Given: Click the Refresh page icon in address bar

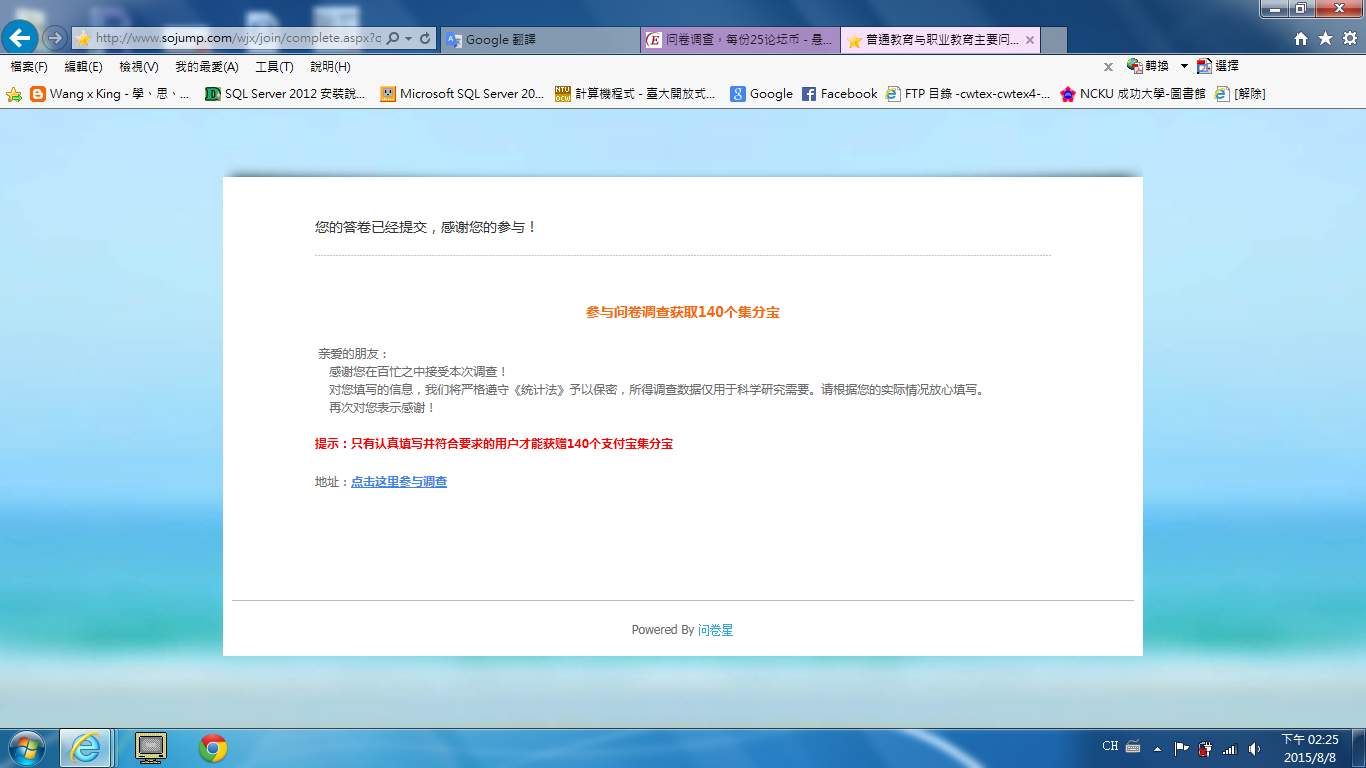Looking at the screenshot, I should click(x=425, y=38).
